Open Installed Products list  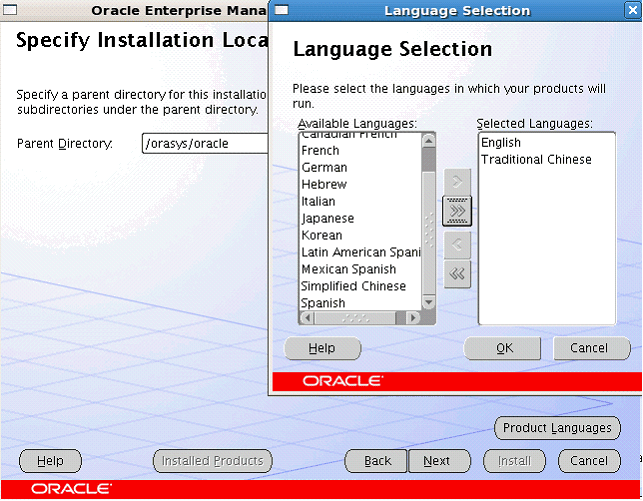click(213, 461)
